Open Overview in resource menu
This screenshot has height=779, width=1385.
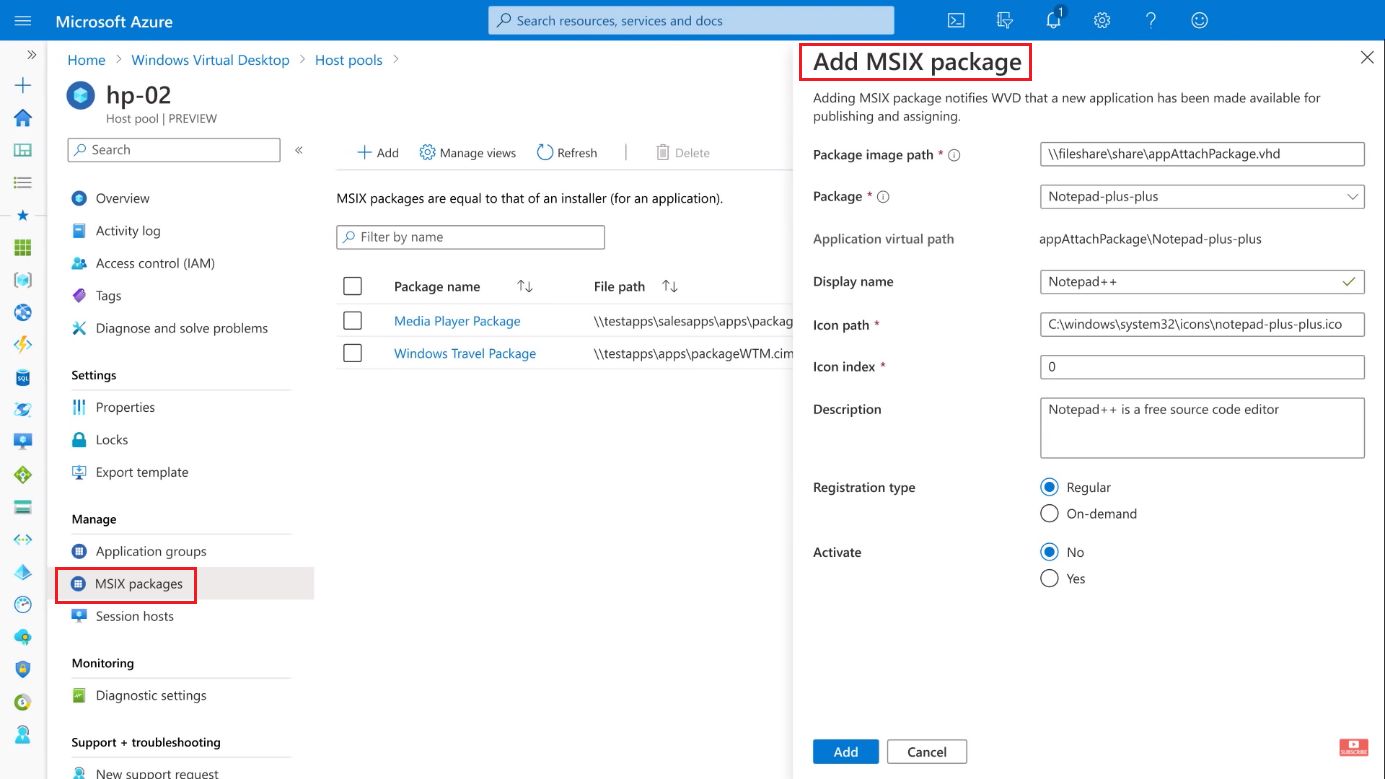[x=122, y=198]
